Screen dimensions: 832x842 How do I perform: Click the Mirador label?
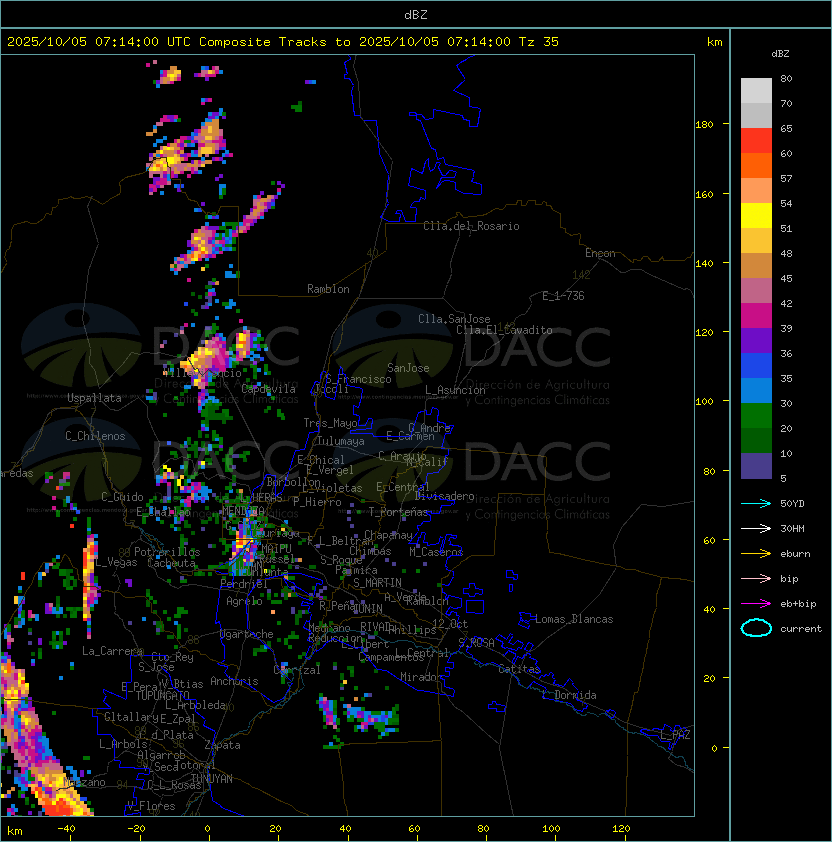click(422, 677)
